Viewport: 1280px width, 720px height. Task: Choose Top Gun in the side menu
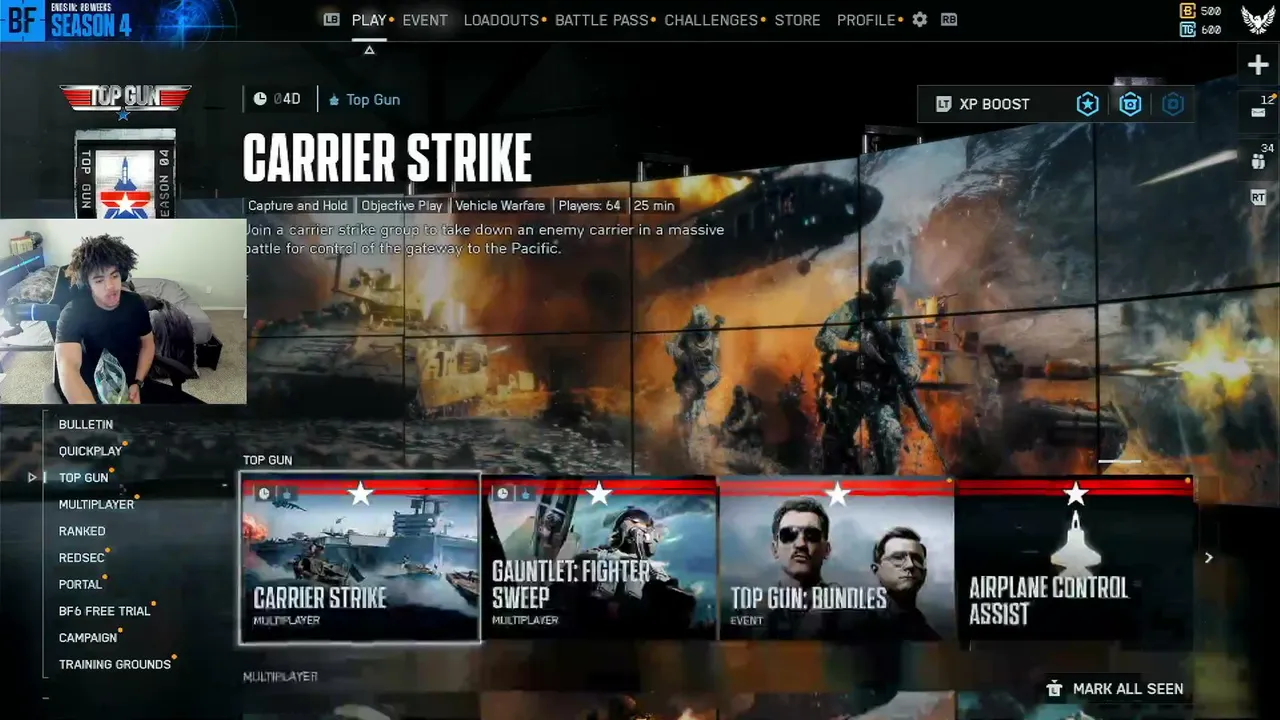pyautogui.click(x=84, y=478)
